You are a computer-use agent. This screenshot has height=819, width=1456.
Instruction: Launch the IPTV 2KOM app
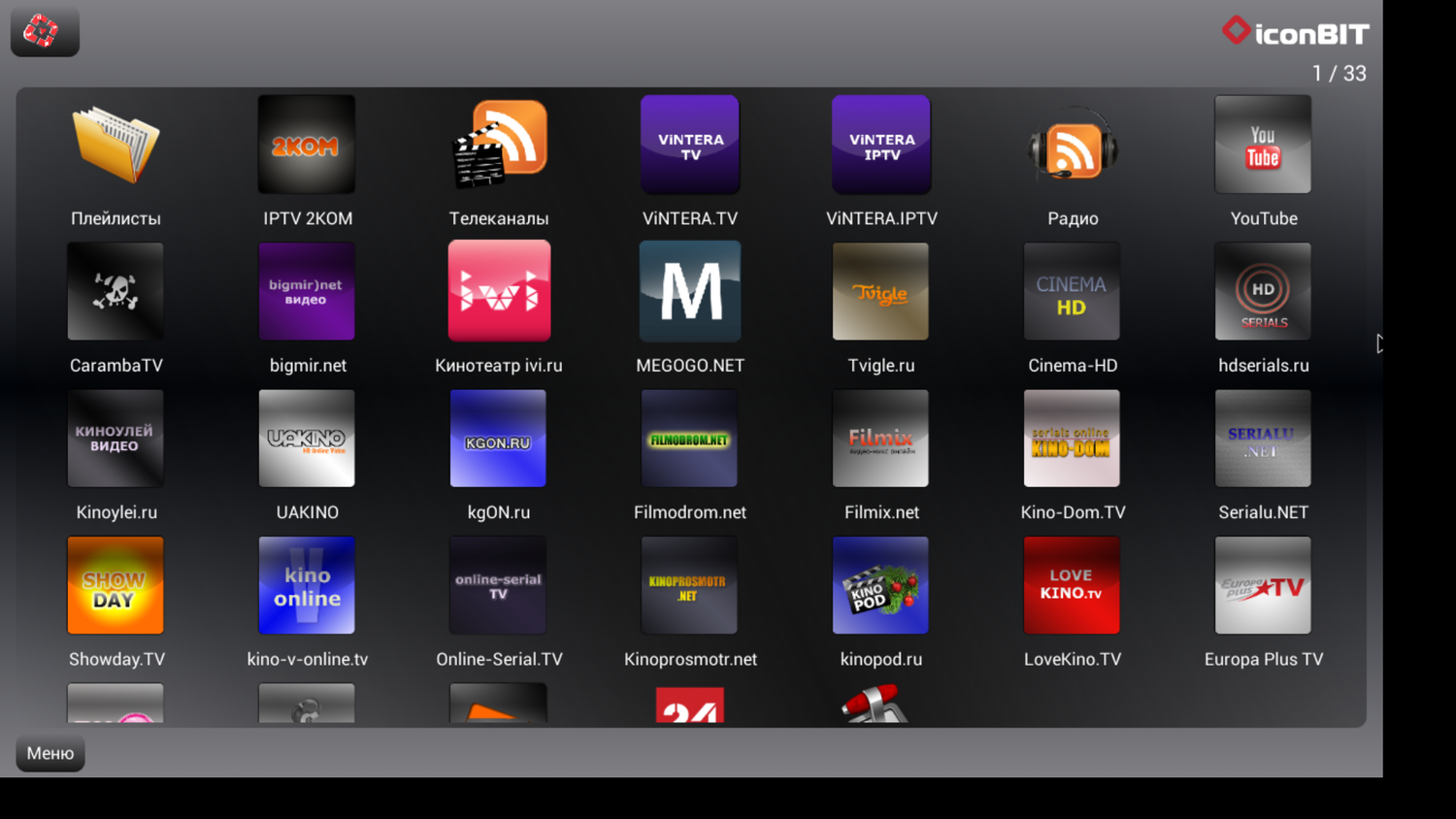[307, 145]
